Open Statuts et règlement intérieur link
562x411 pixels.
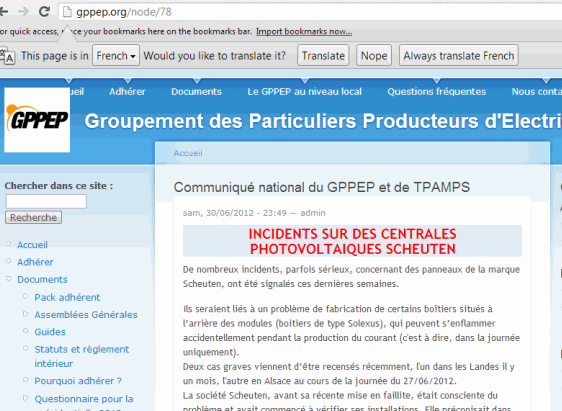click(82, 356)
